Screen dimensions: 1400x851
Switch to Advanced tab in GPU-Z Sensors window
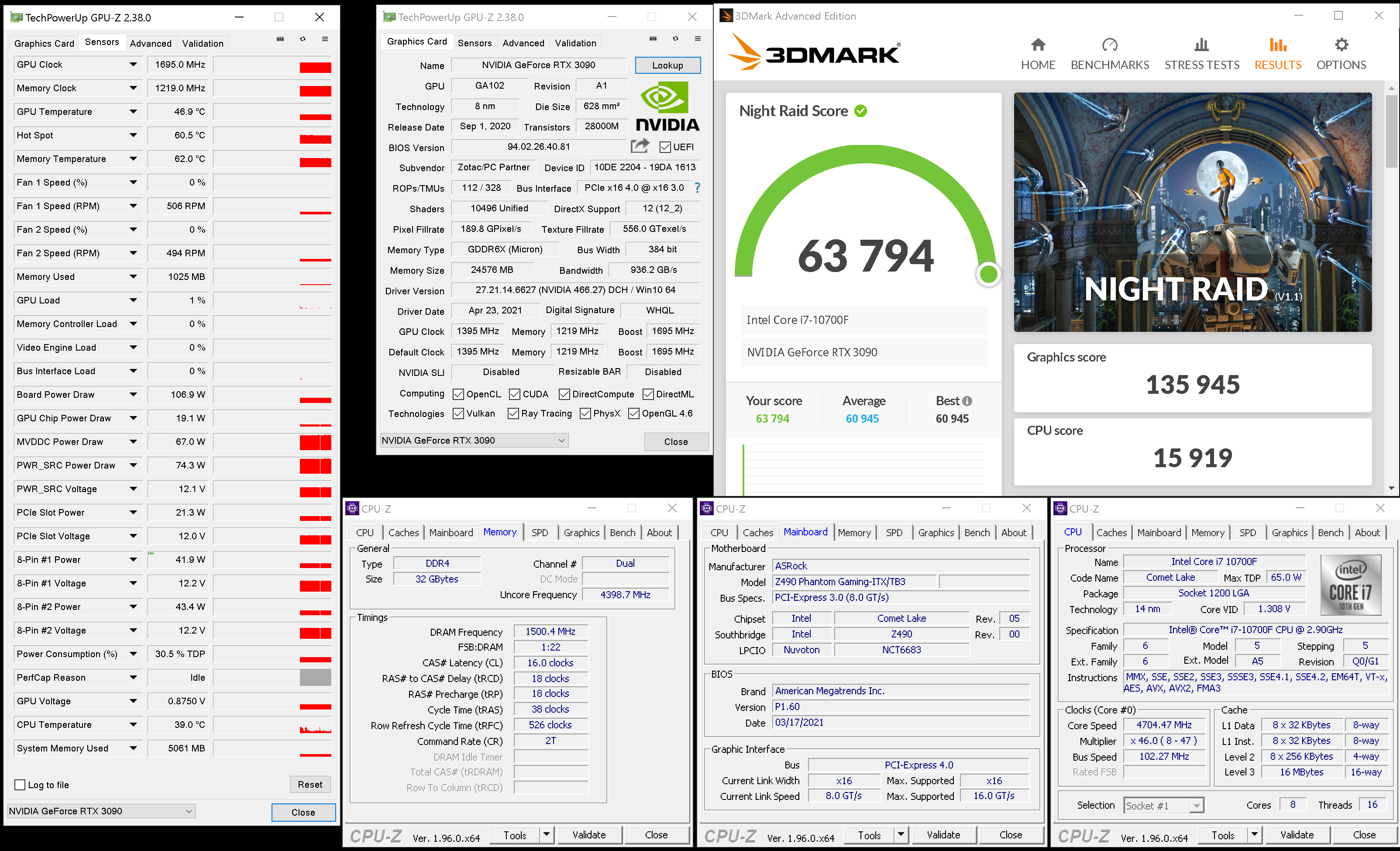(151, 43)
